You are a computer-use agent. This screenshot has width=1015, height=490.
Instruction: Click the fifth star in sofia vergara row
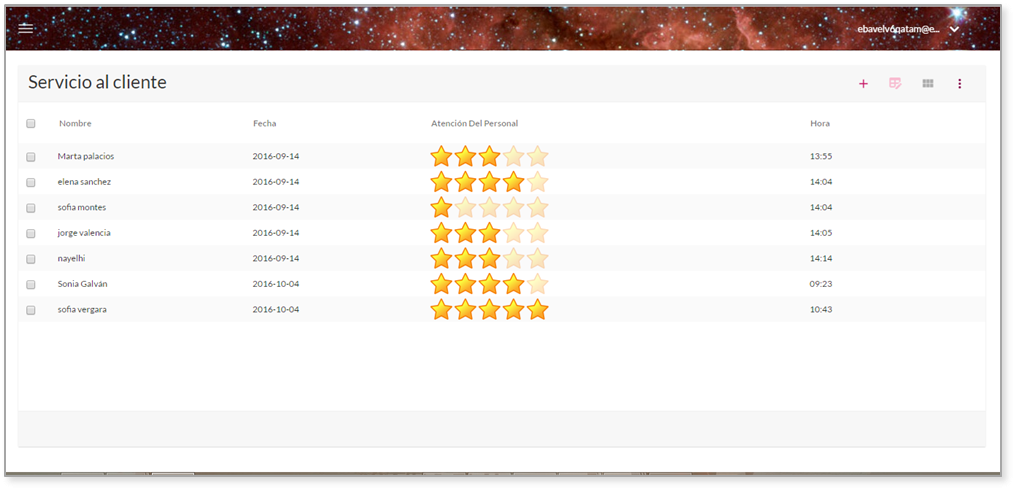click(537, 309)
